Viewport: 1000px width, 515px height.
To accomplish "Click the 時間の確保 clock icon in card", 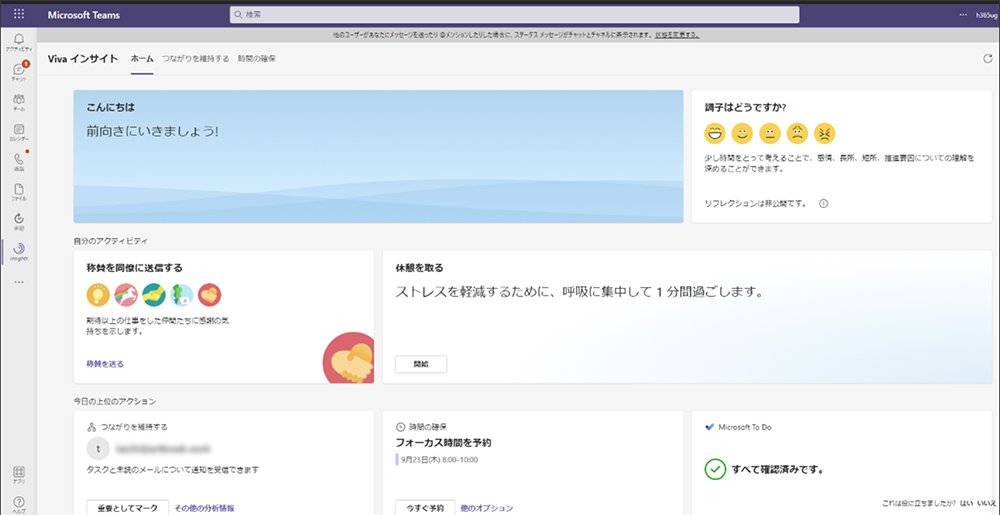I will (x=400, y=427).
